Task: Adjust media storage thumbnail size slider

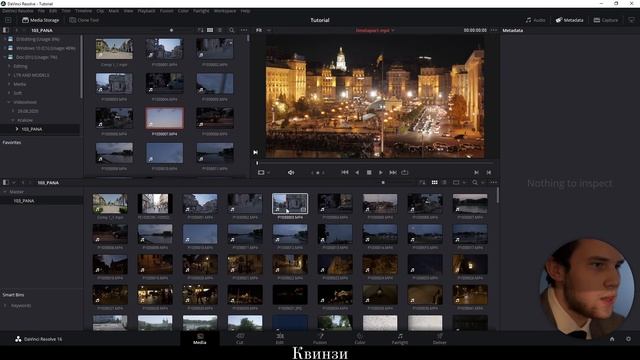Action: click(171, 30)
